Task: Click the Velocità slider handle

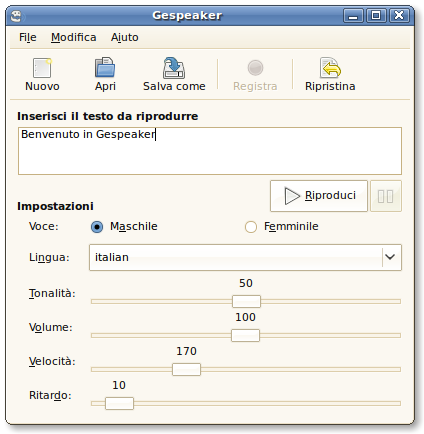Action: (186, 369)
